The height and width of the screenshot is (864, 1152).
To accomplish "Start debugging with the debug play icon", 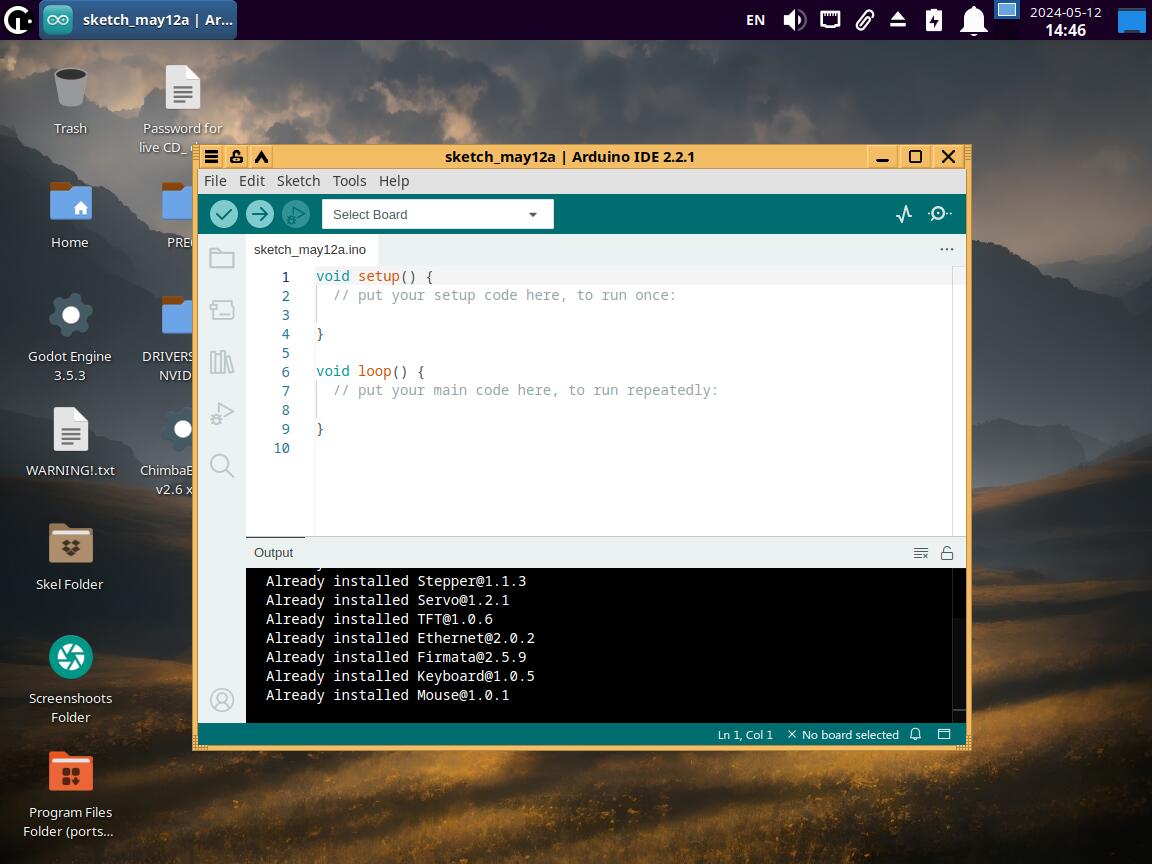I will click(296, 214).
